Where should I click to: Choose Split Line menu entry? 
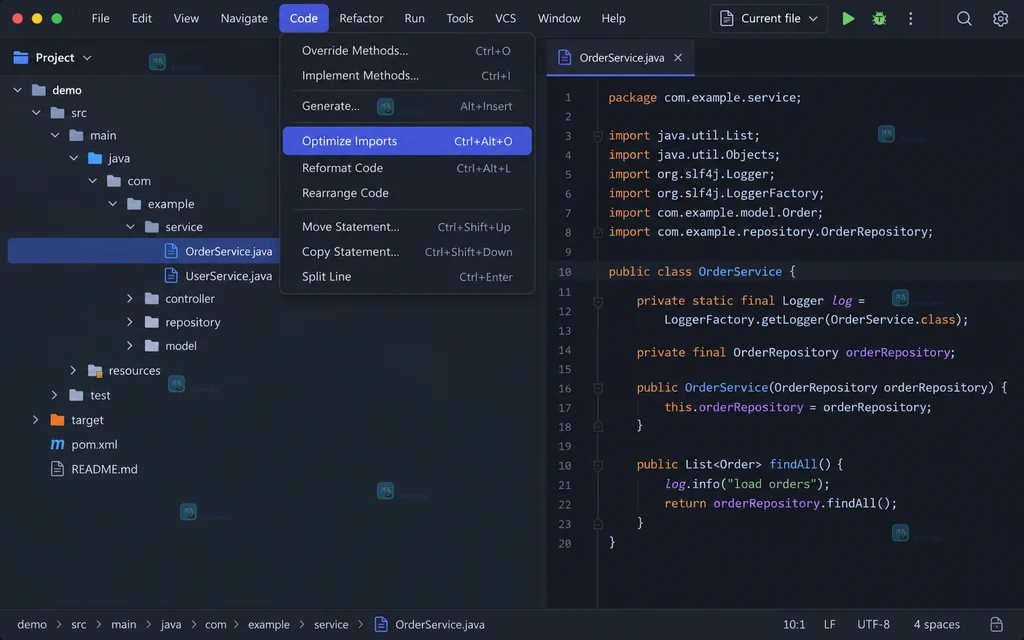[x=407, y=276]
